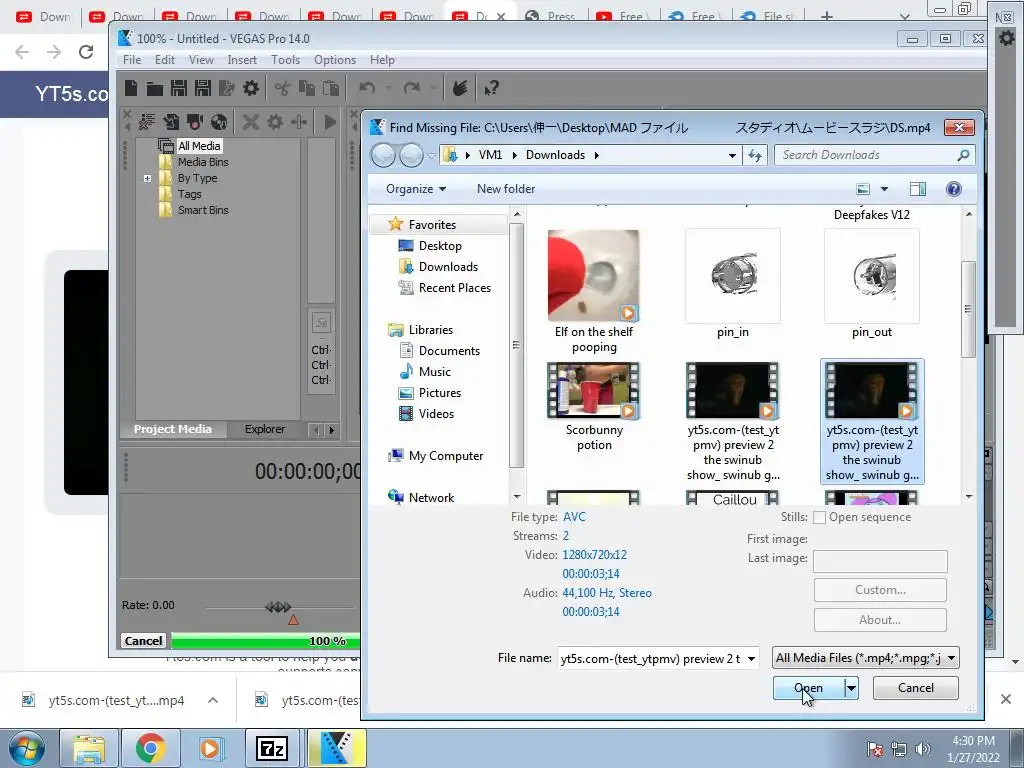Click the interactive tutorials hand icon
This screenshot has width=1024, height=768.
[x=460, y=88]
